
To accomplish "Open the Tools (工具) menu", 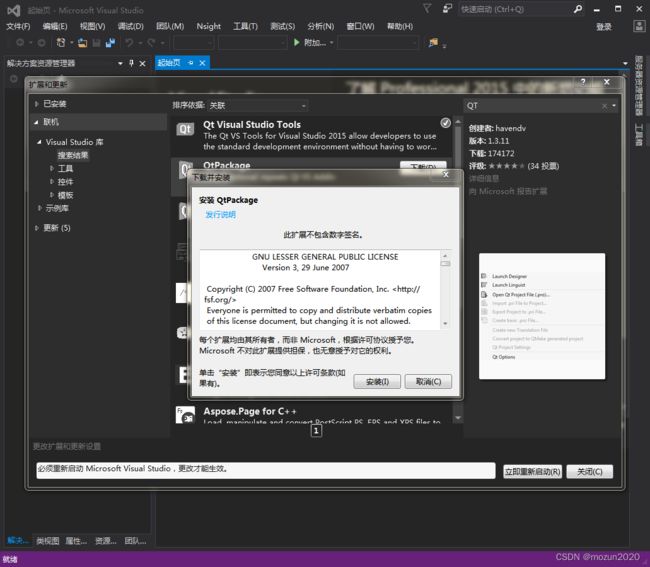I will pos(245,27).
